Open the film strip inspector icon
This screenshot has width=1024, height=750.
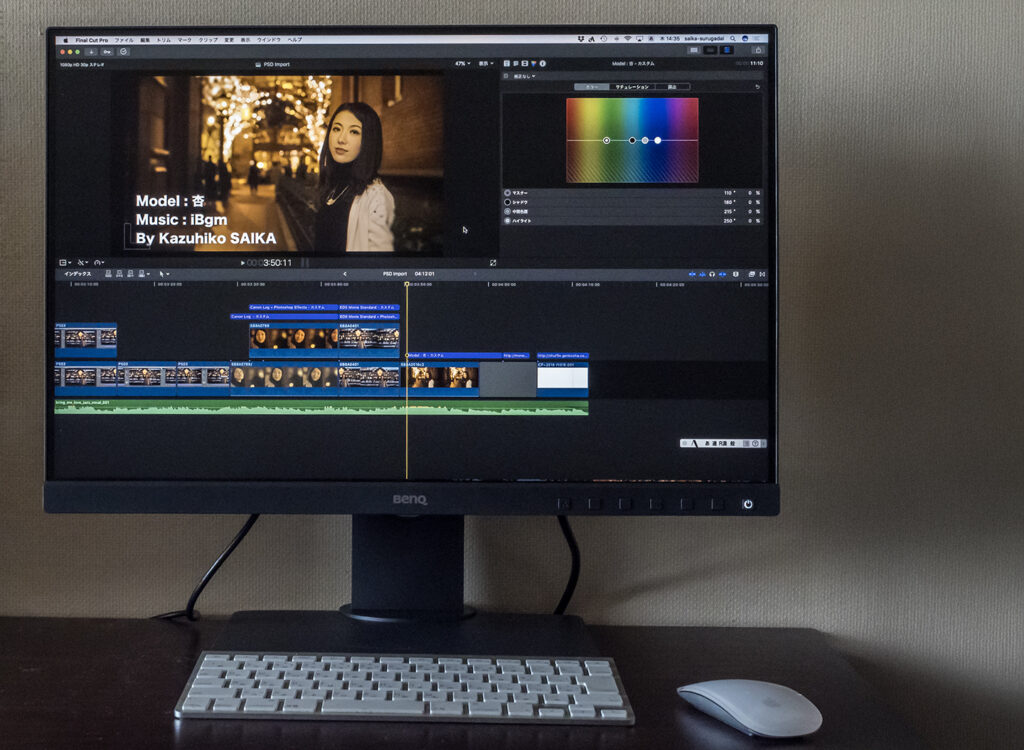pyautogui.click(x=524, y=63)
